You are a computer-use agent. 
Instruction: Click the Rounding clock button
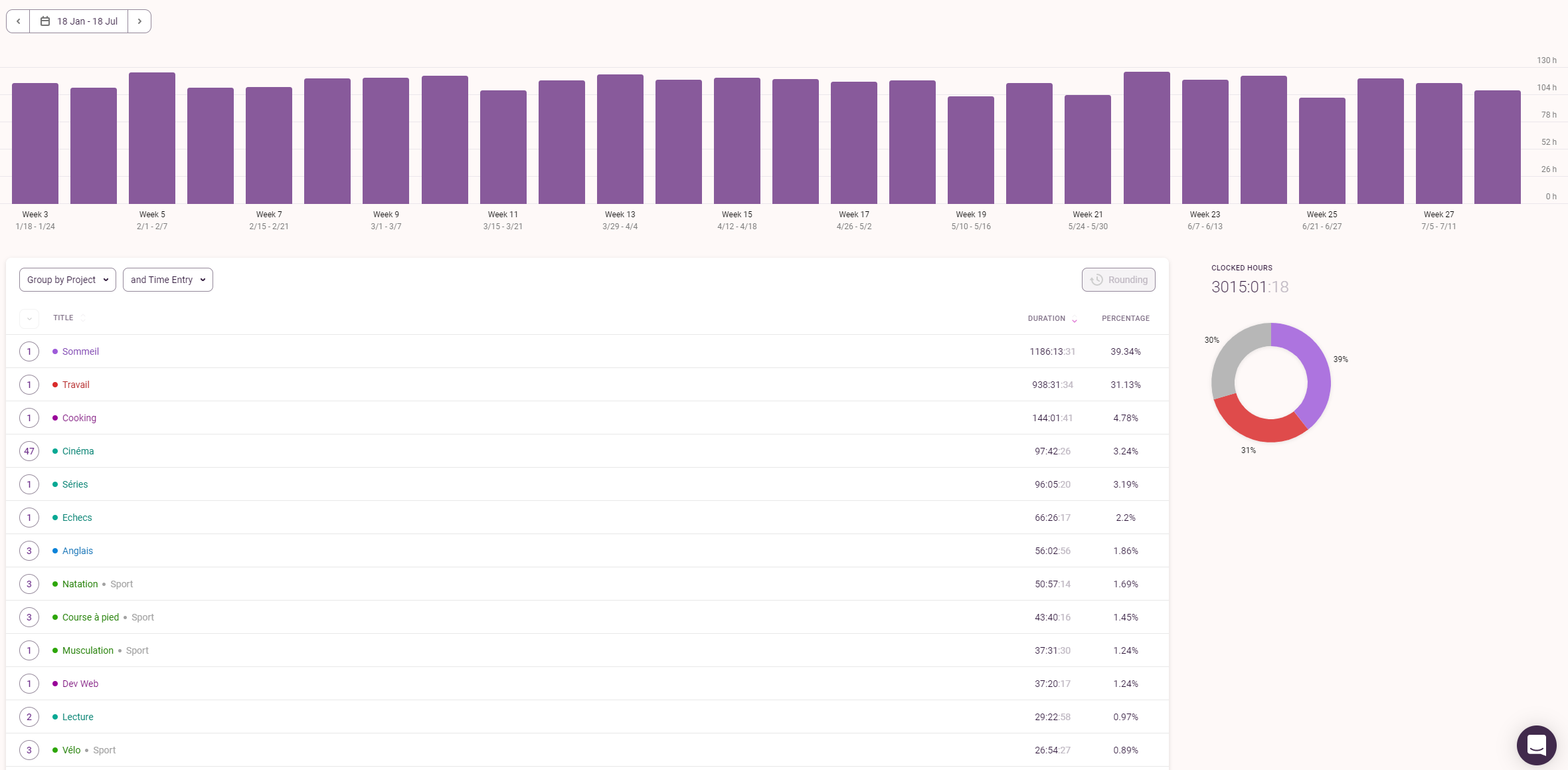1118,280
